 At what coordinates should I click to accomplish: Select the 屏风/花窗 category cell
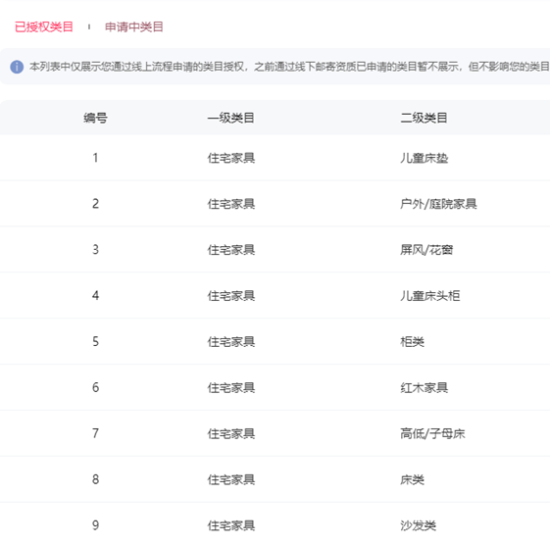(427, 250)
